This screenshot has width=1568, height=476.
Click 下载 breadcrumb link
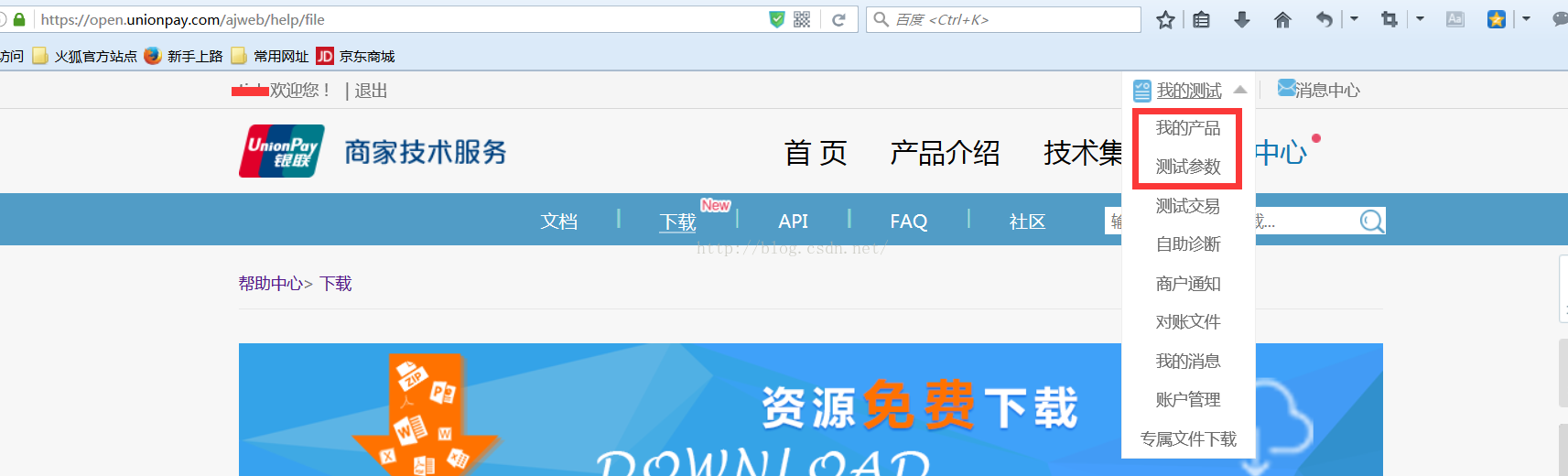click(x=336, y=284)
